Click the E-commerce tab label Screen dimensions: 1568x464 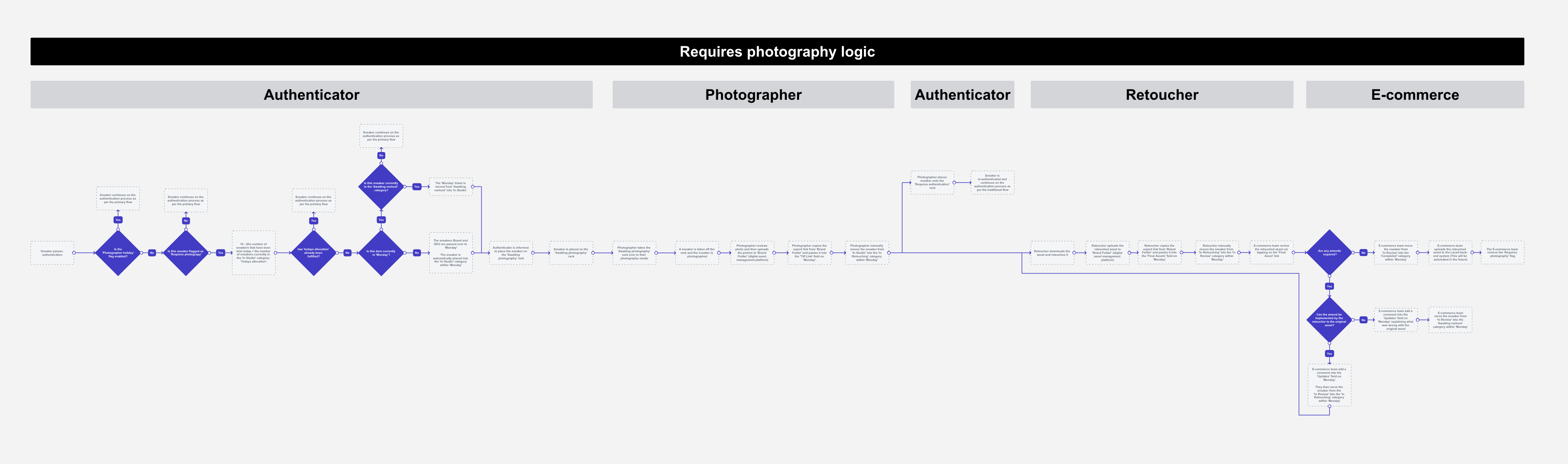point(1413,93)
